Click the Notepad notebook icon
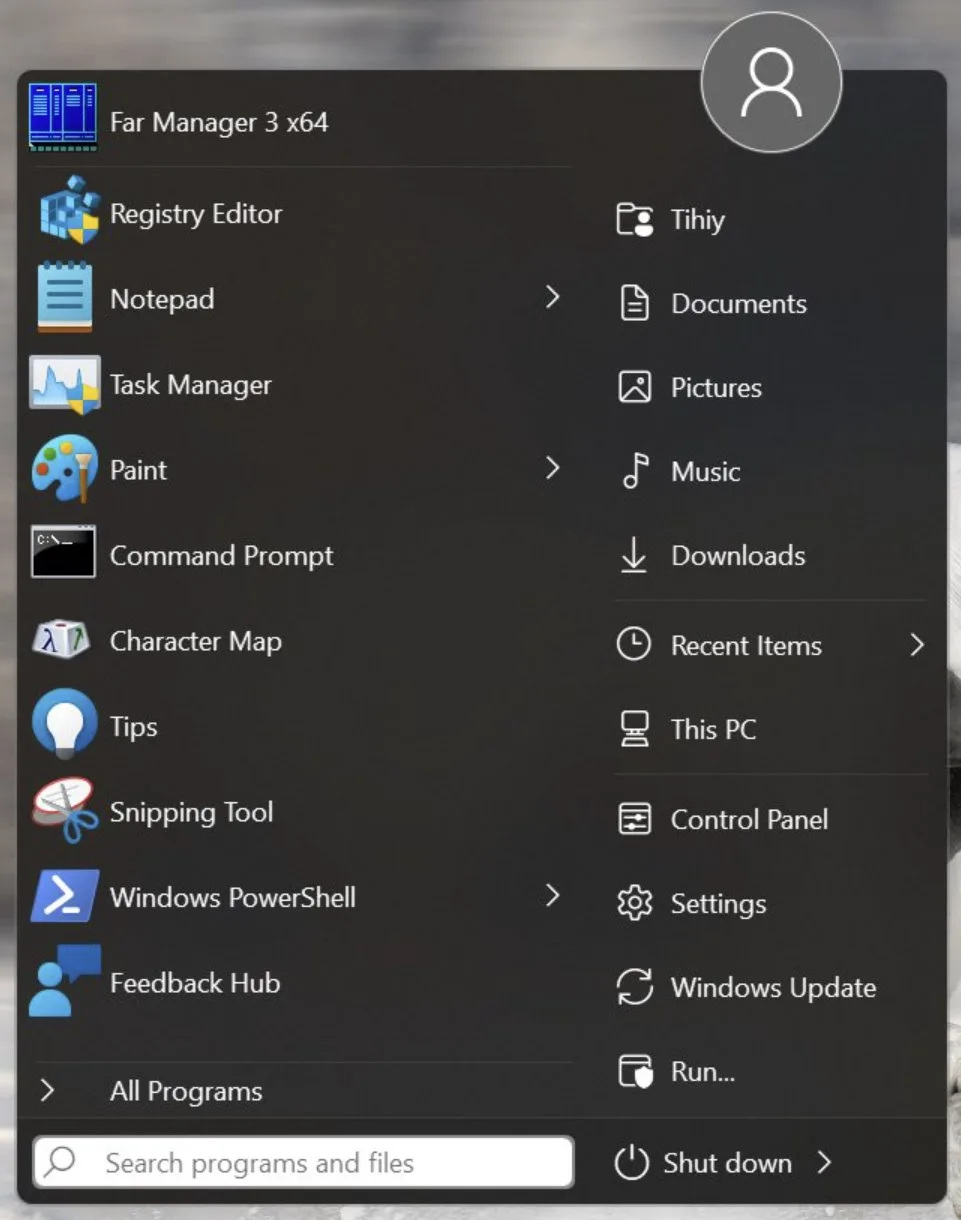961x1220 pixels. coord(65,297)
